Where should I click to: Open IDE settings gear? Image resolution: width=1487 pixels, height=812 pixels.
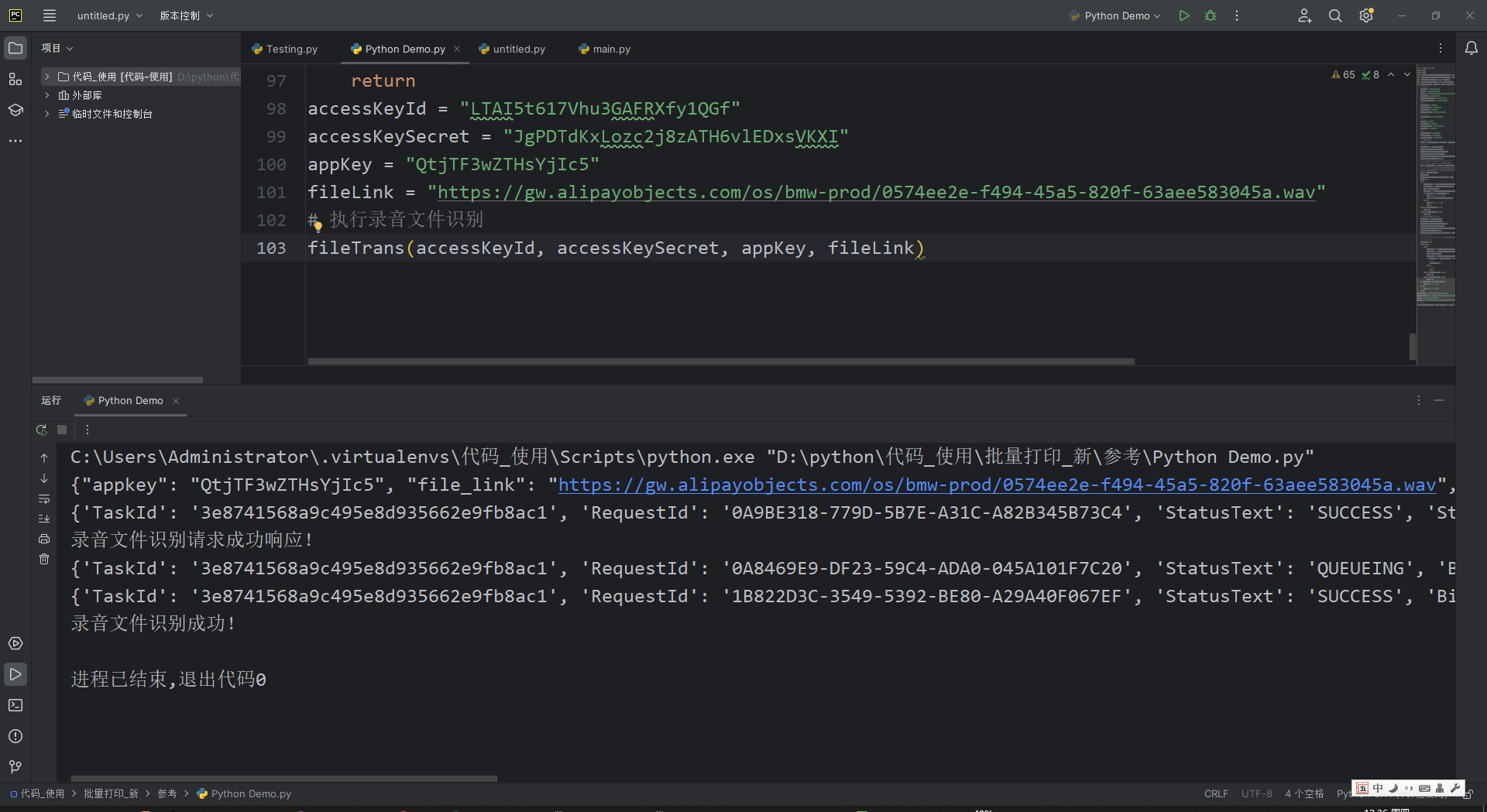tap(1366, 15)
